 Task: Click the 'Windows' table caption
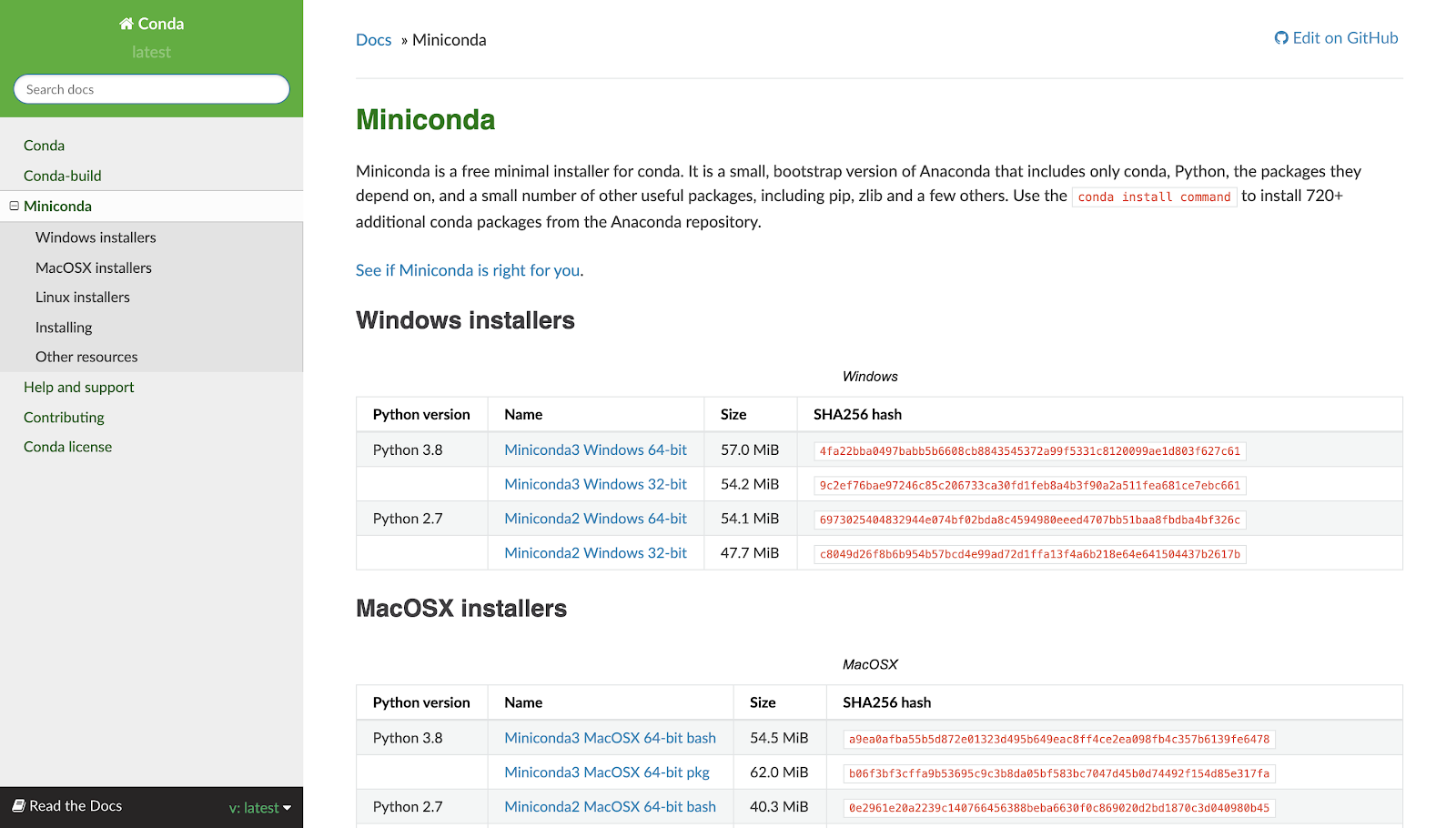pyautogui.click(x=870, y=377)
